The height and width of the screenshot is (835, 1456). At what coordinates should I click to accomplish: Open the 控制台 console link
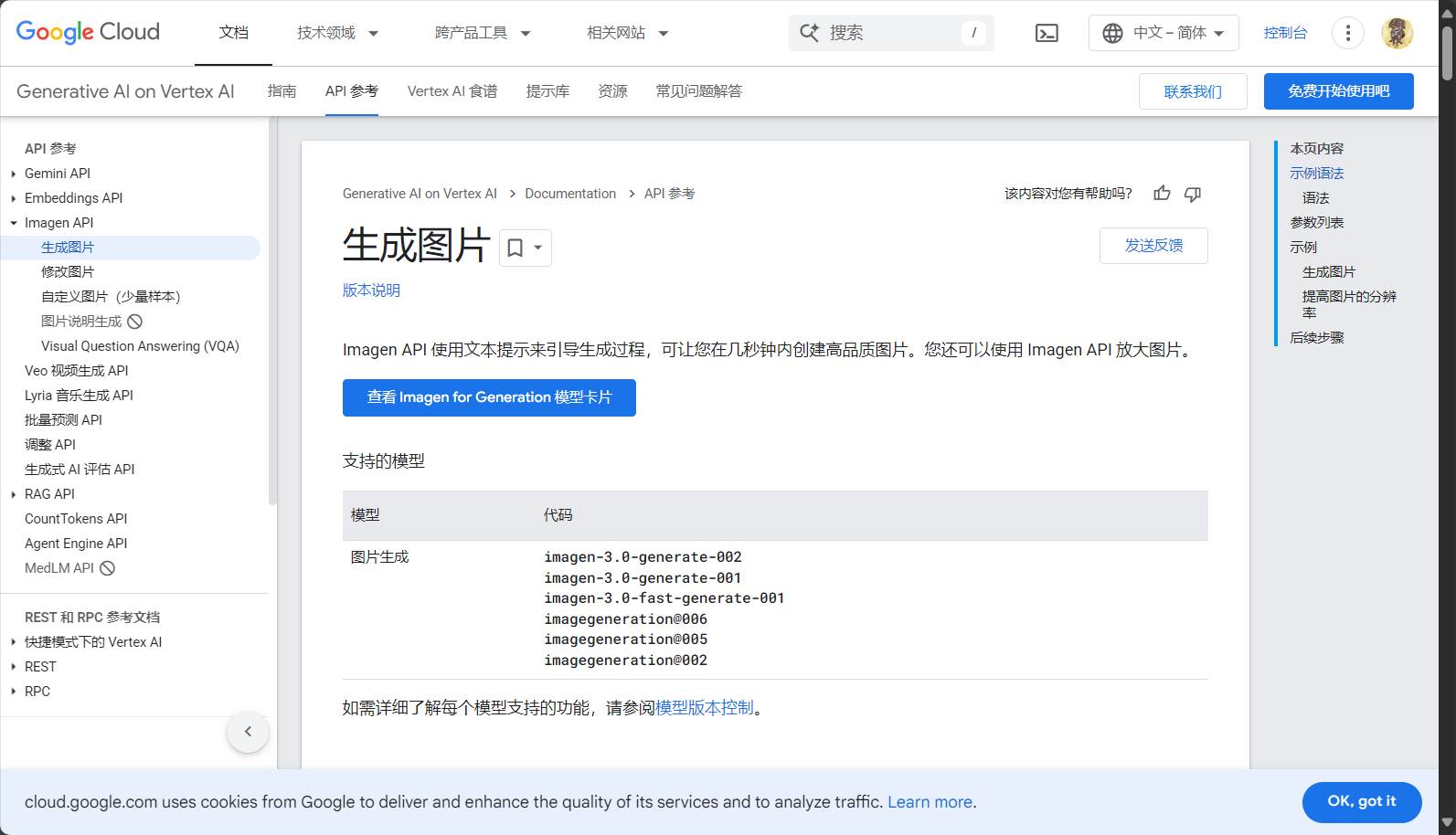pos(1285,33)
